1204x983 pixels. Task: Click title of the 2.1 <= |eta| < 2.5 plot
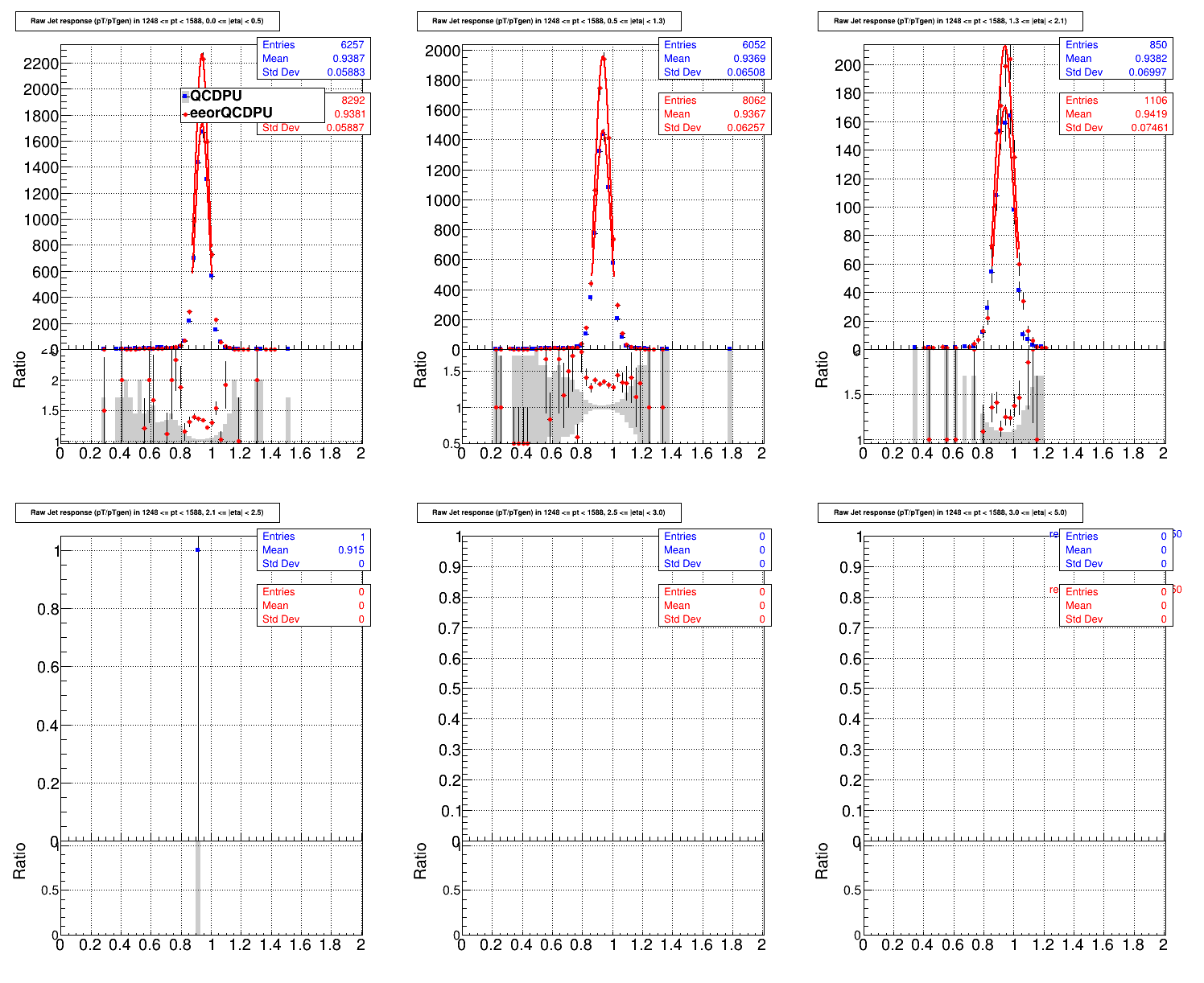(147, 512)
